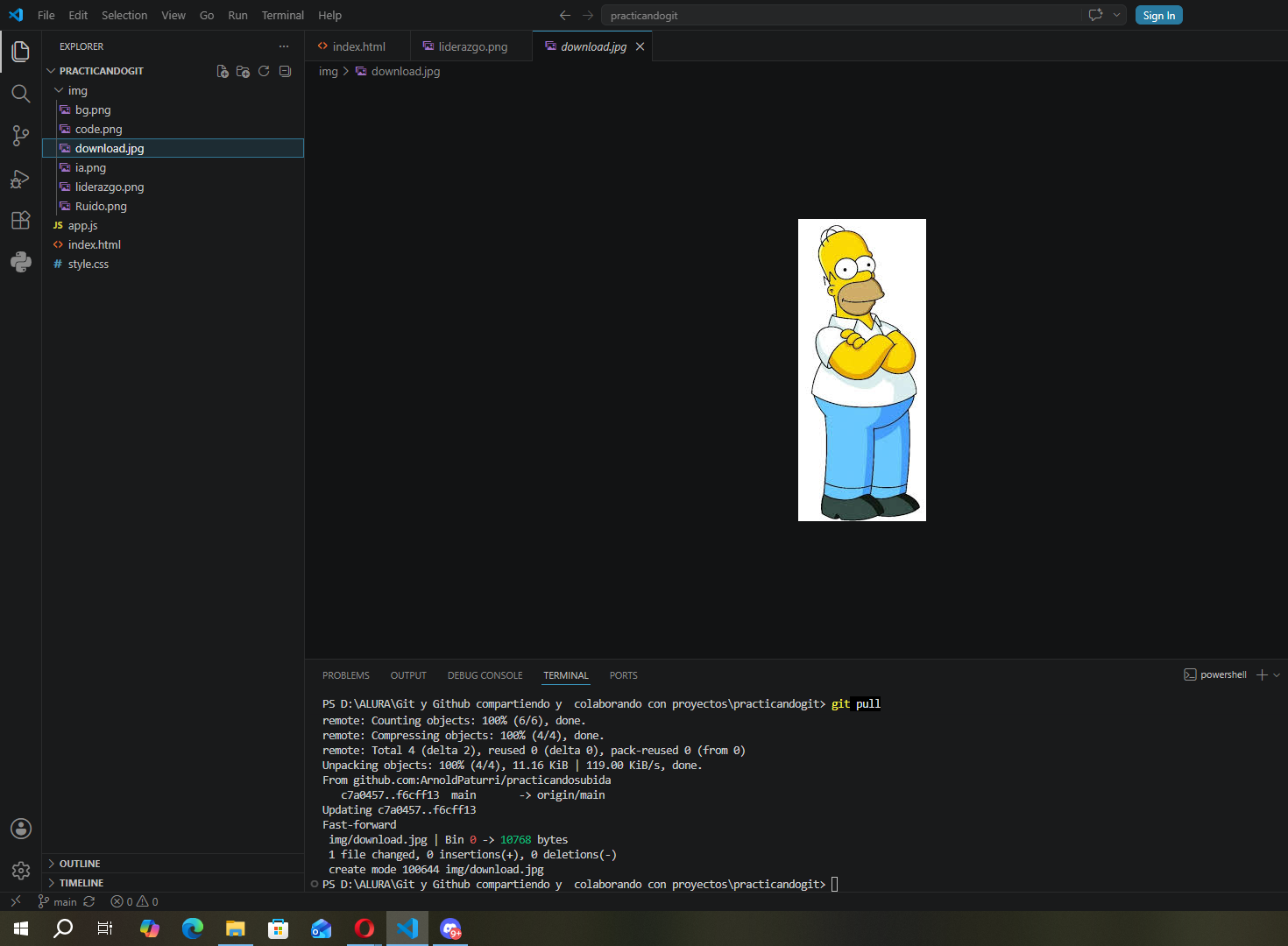Open the View menu
Image resolution: width=1288 pixels, height=946 pixels.
173,15
